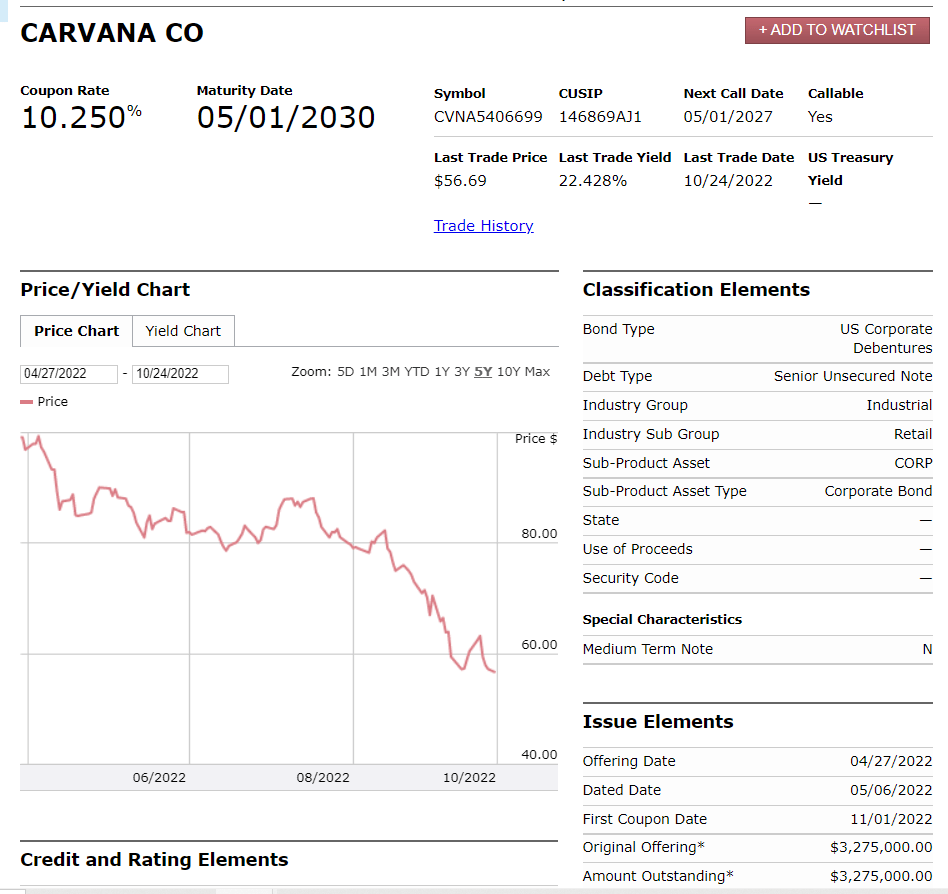Click the Add to Watchlist button
Viewport: 948px width, 894px height.
coord(837,30)
